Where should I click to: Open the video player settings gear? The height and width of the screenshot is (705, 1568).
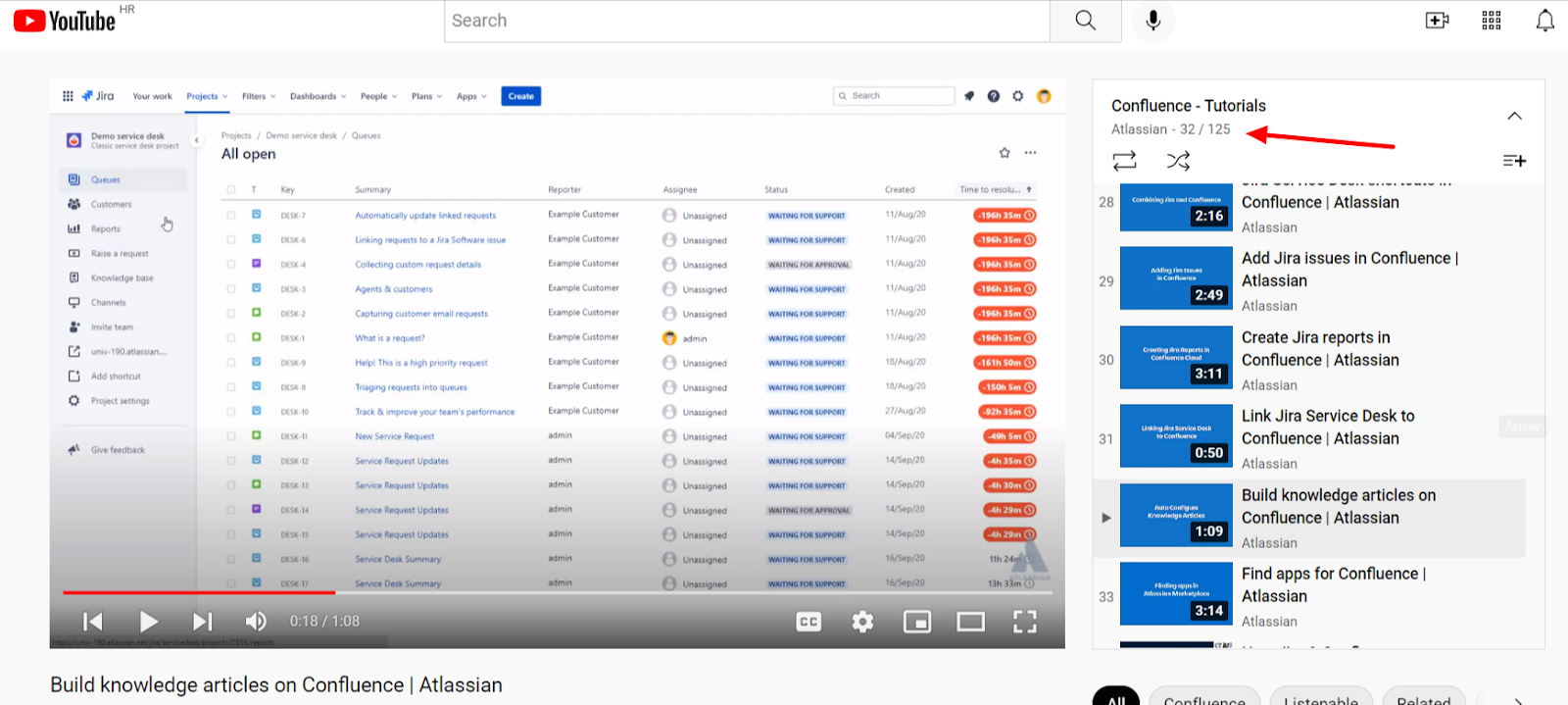point(862,622)
